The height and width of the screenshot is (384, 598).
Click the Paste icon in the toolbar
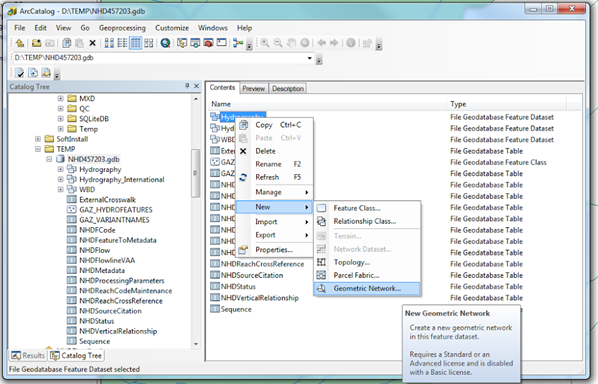(79, 43)
